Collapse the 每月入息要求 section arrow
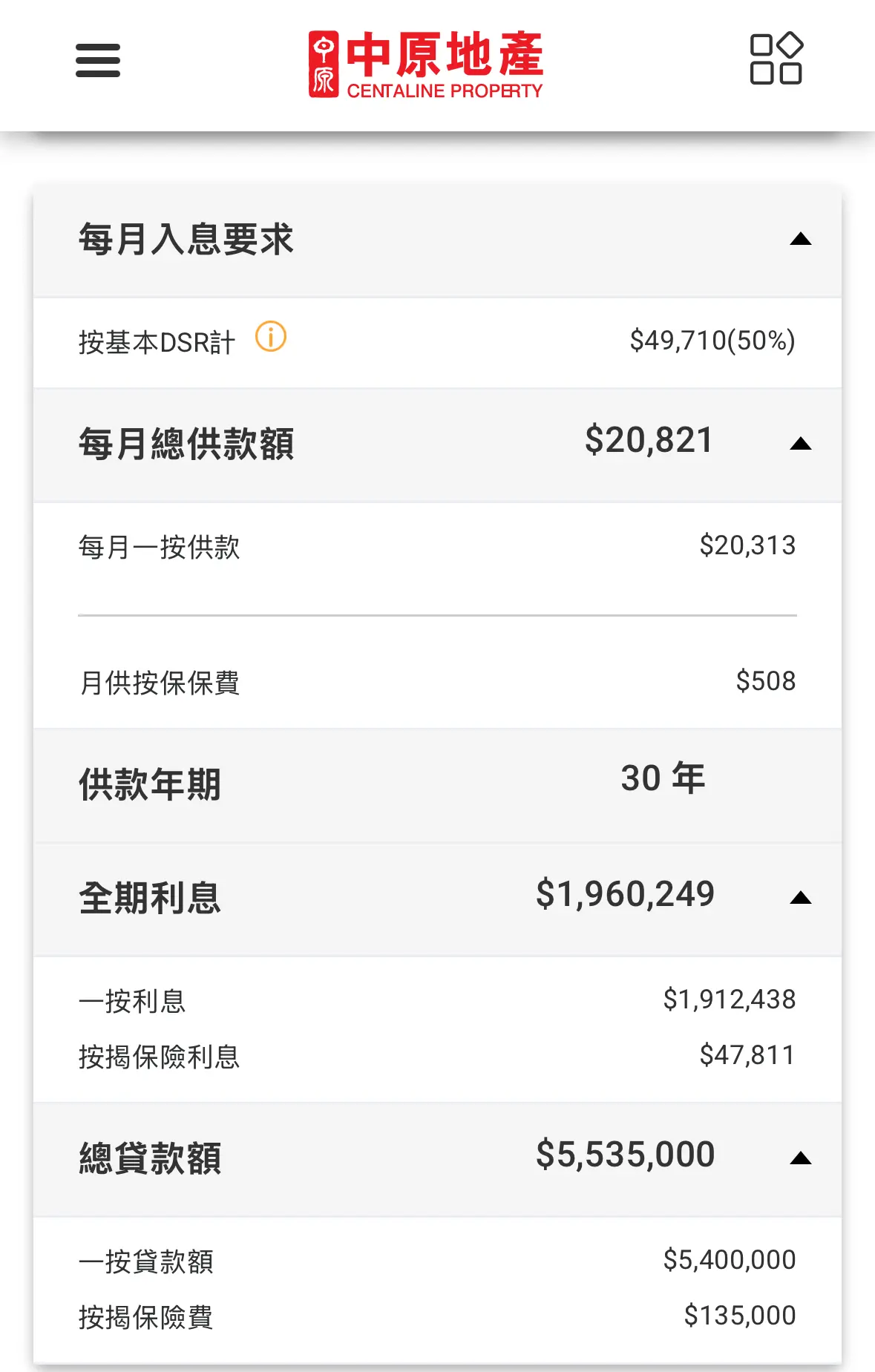This screenshot has height=1372, width=875. (x=801, y=239)
